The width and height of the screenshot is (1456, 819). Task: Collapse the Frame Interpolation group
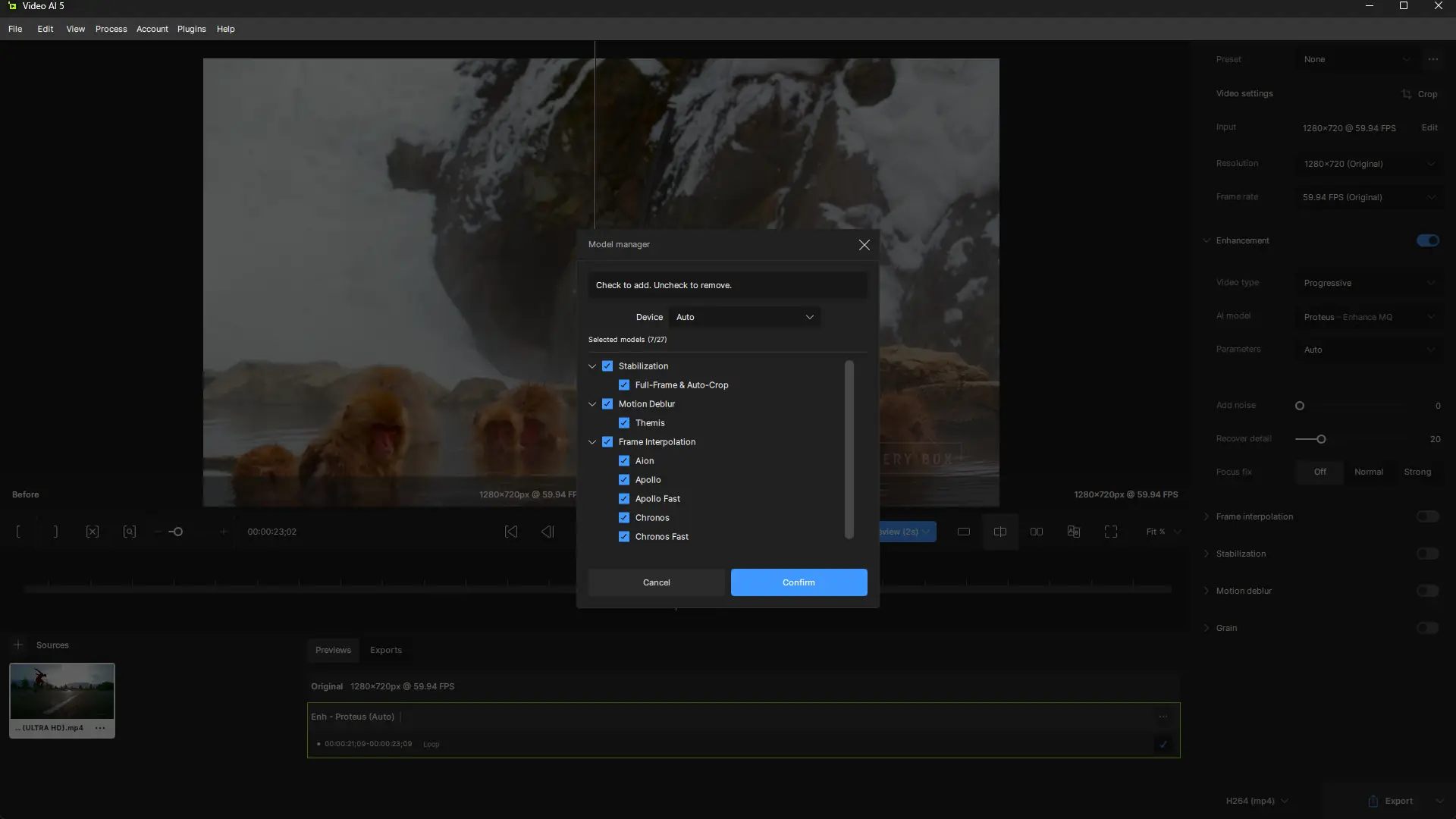coord(592,442)
